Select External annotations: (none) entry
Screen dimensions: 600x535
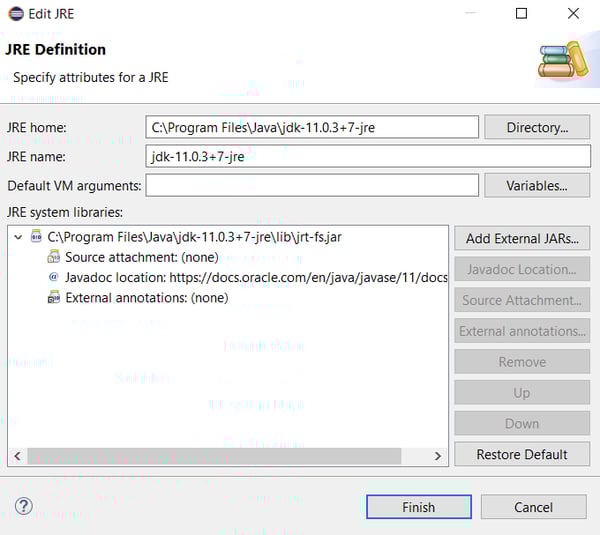[x=146, y=297]
